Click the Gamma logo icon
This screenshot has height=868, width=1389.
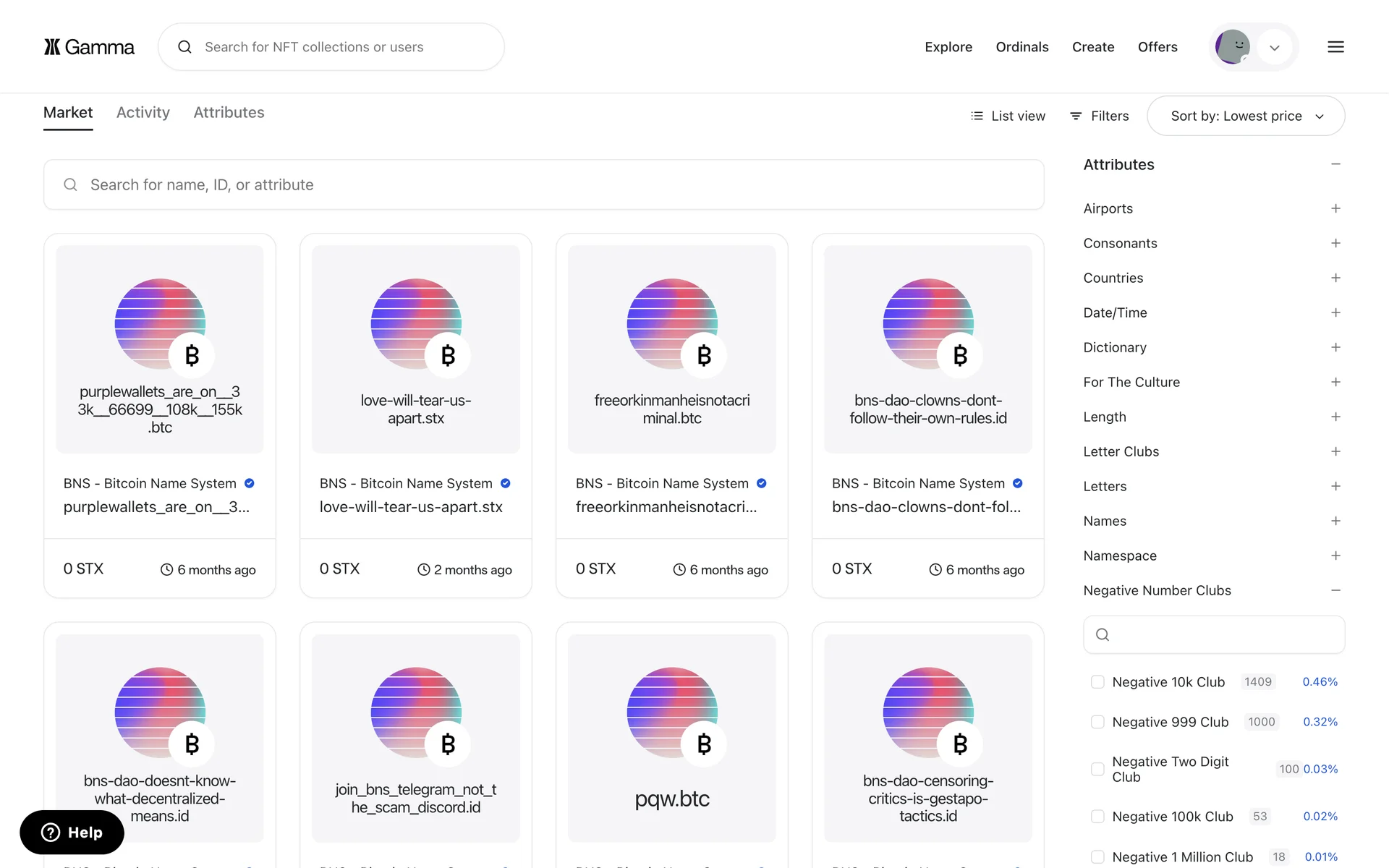click(x=52, y=47)
